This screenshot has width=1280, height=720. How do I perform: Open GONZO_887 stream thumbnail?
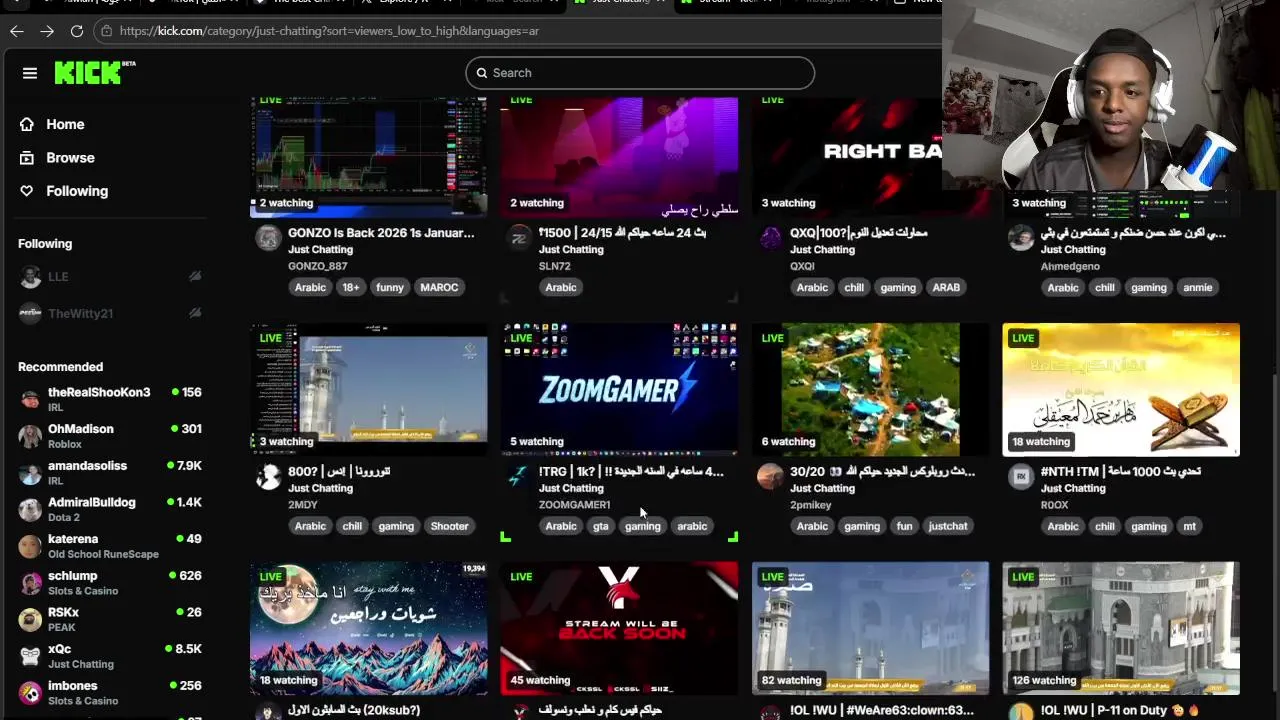point(368,156)
